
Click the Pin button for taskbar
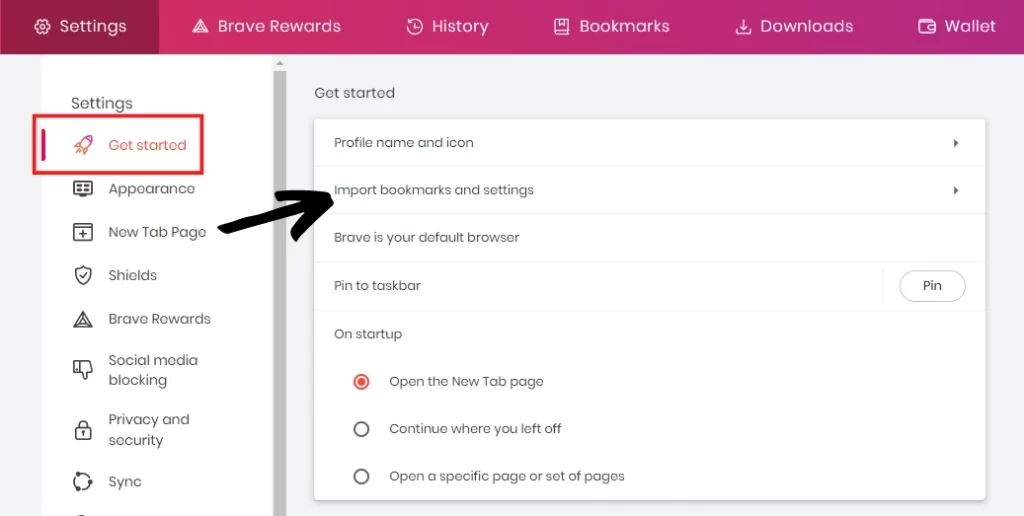point(932,286)
